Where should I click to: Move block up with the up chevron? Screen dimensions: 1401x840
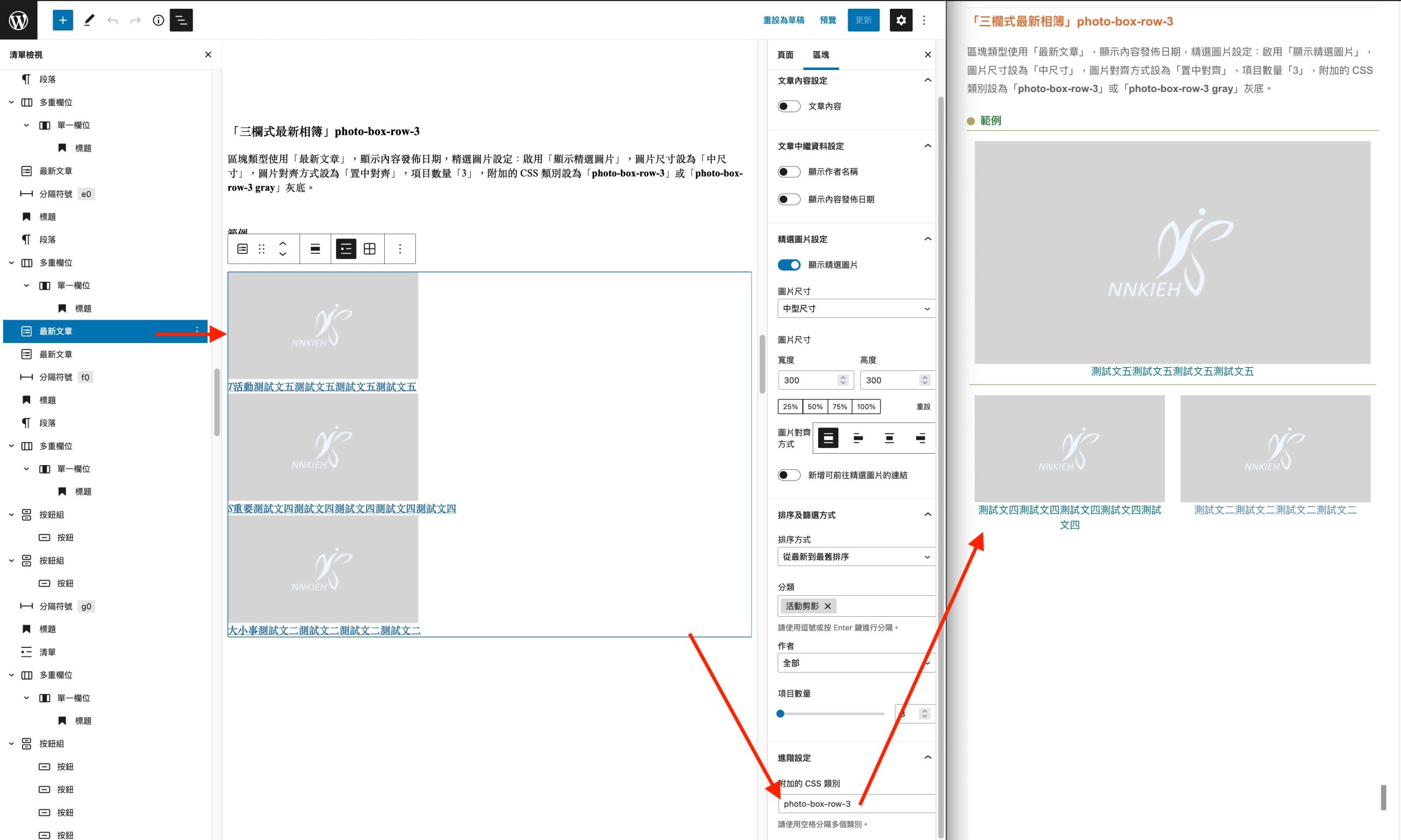coord(282,244)
